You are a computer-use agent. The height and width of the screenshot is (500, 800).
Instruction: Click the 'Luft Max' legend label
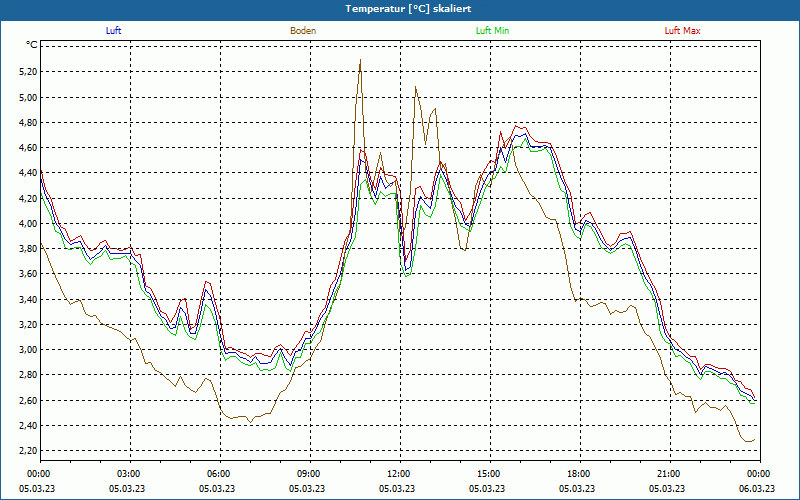pyautogui.click(x=682, y=31)
